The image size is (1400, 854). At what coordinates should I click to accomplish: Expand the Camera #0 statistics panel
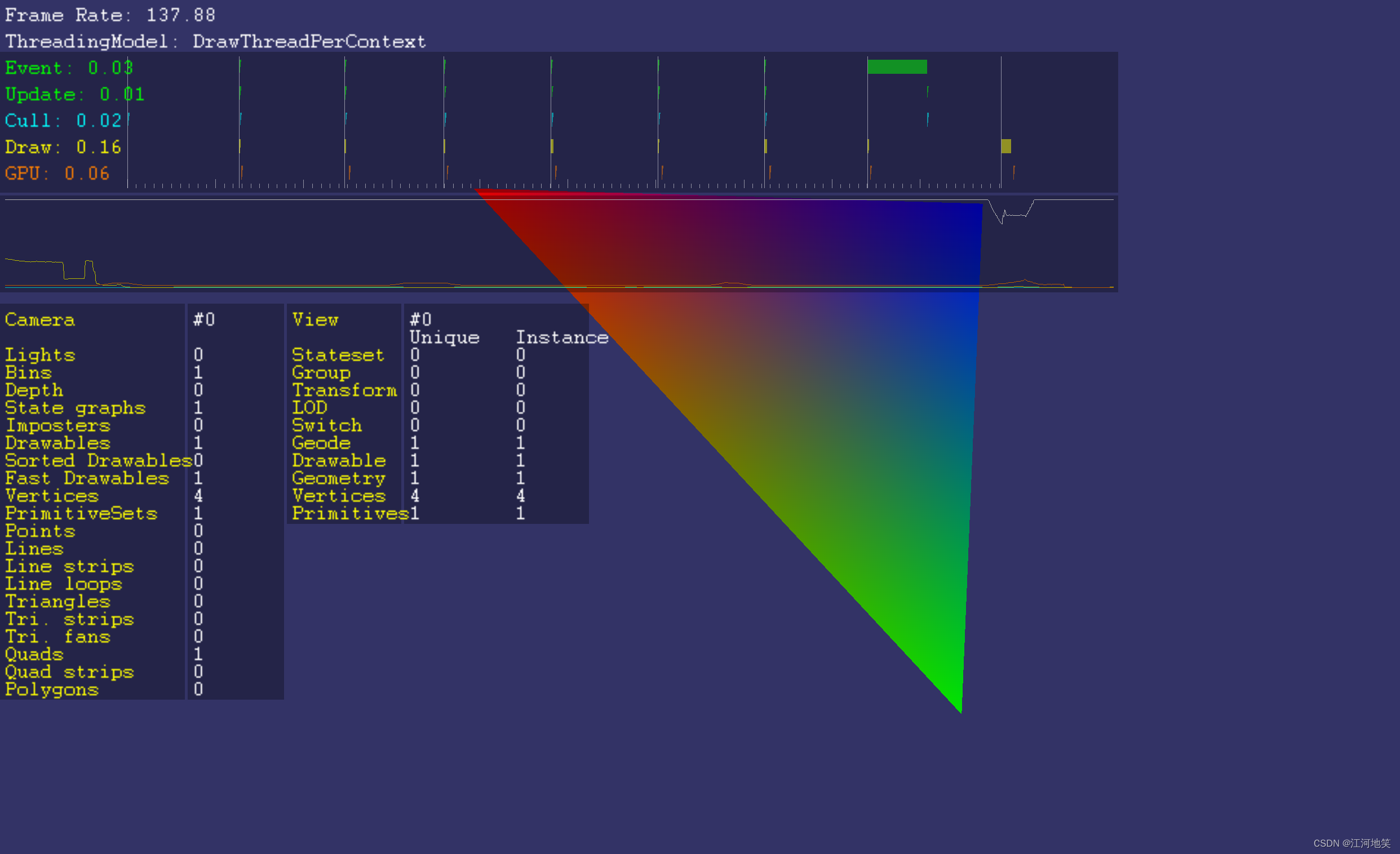tap(39, 319)
